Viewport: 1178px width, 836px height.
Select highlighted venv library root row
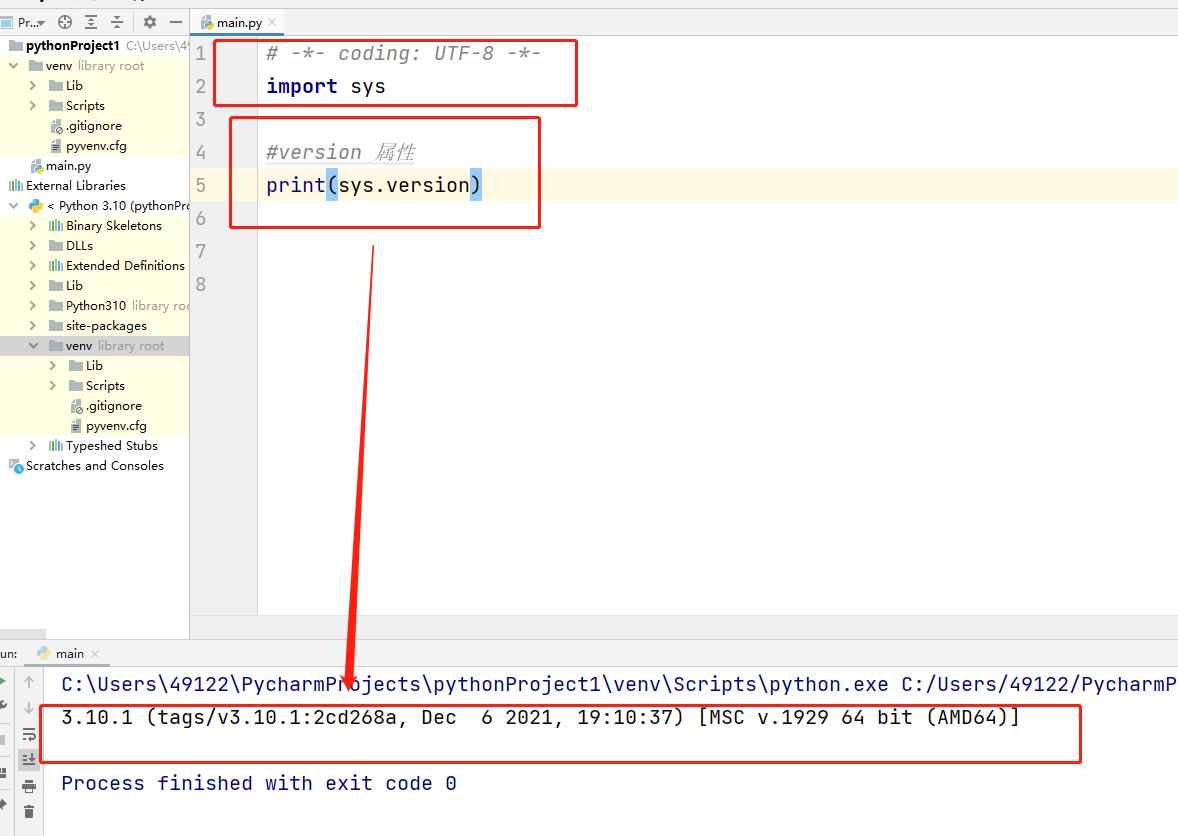(95, 346)
